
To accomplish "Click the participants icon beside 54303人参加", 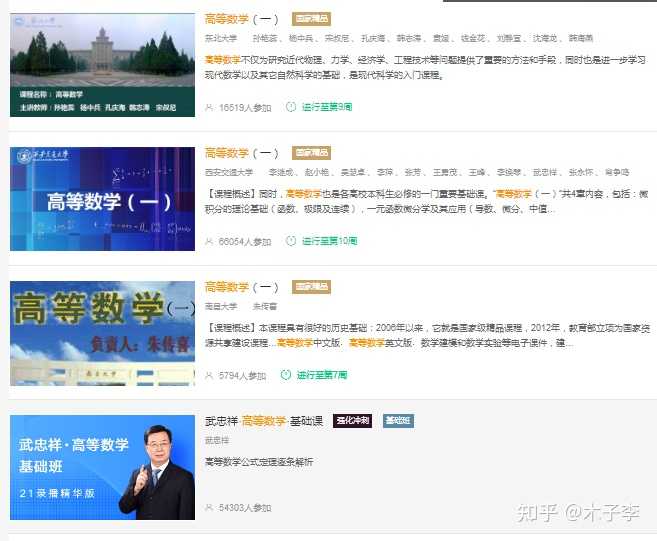I will coord(209,507).
